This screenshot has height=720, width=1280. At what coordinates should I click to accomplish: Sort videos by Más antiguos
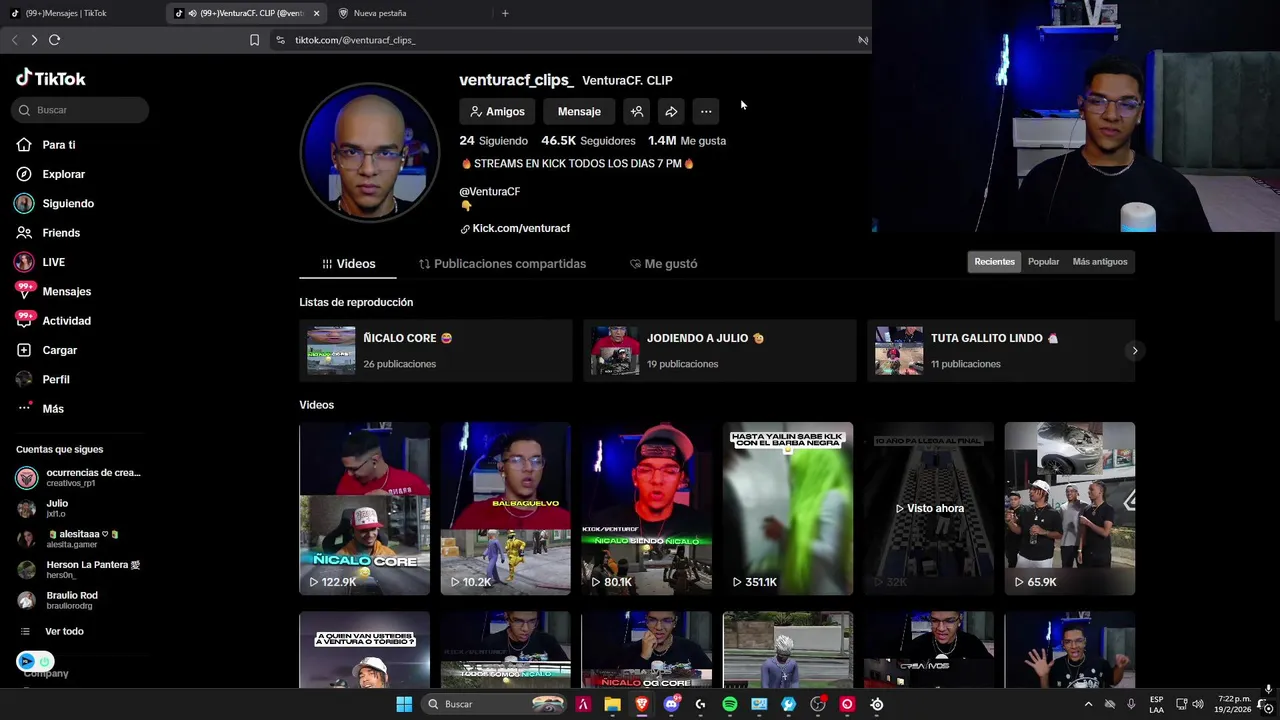point(1099,262)
